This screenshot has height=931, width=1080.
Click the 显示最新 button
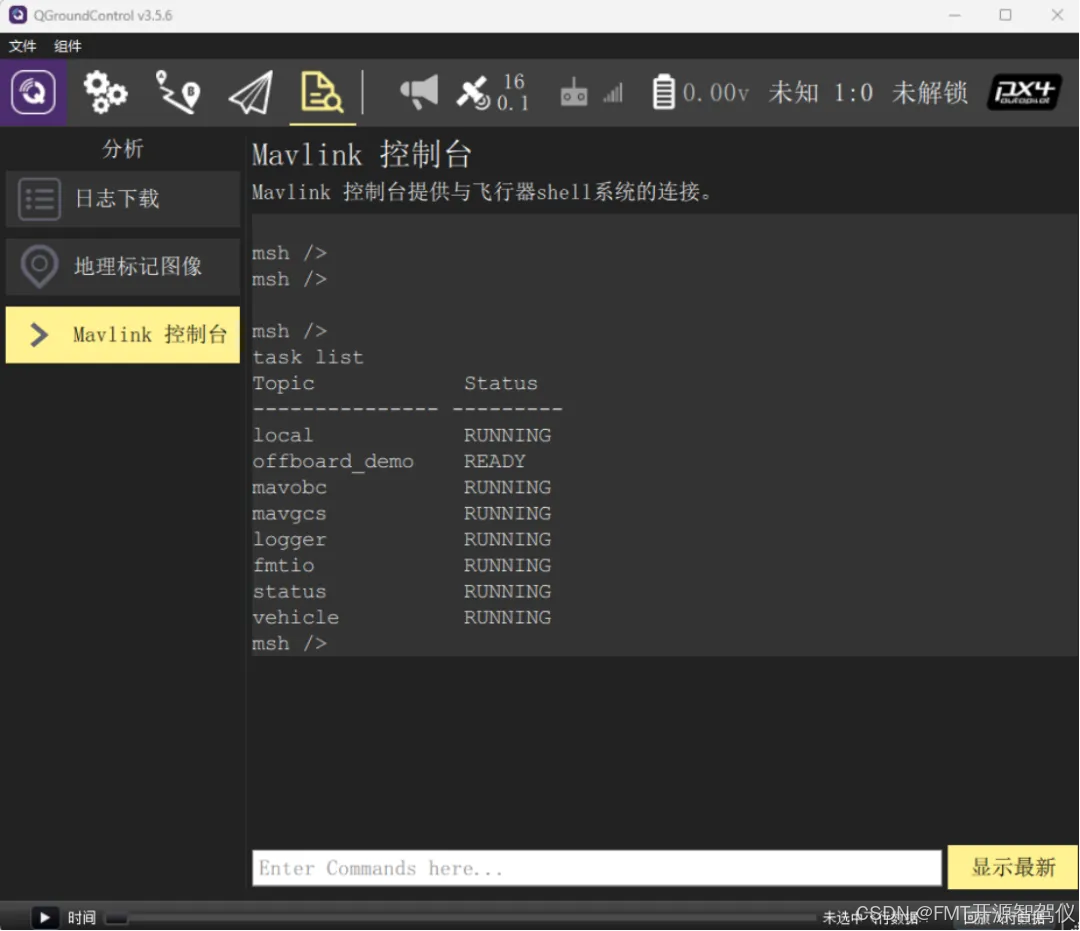tap(1013, 867)
